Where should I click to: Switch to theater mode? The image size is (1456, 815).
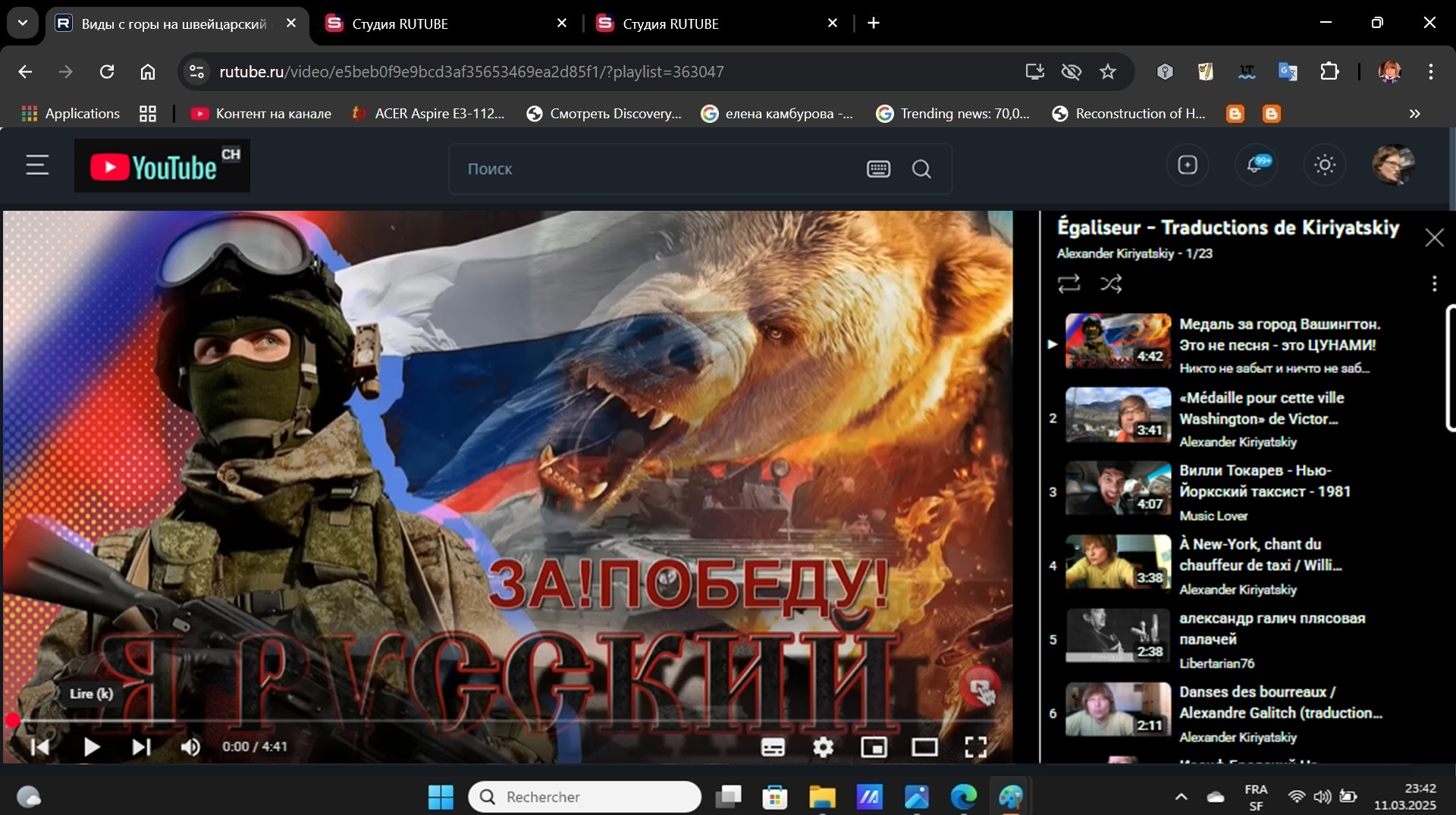924,748
